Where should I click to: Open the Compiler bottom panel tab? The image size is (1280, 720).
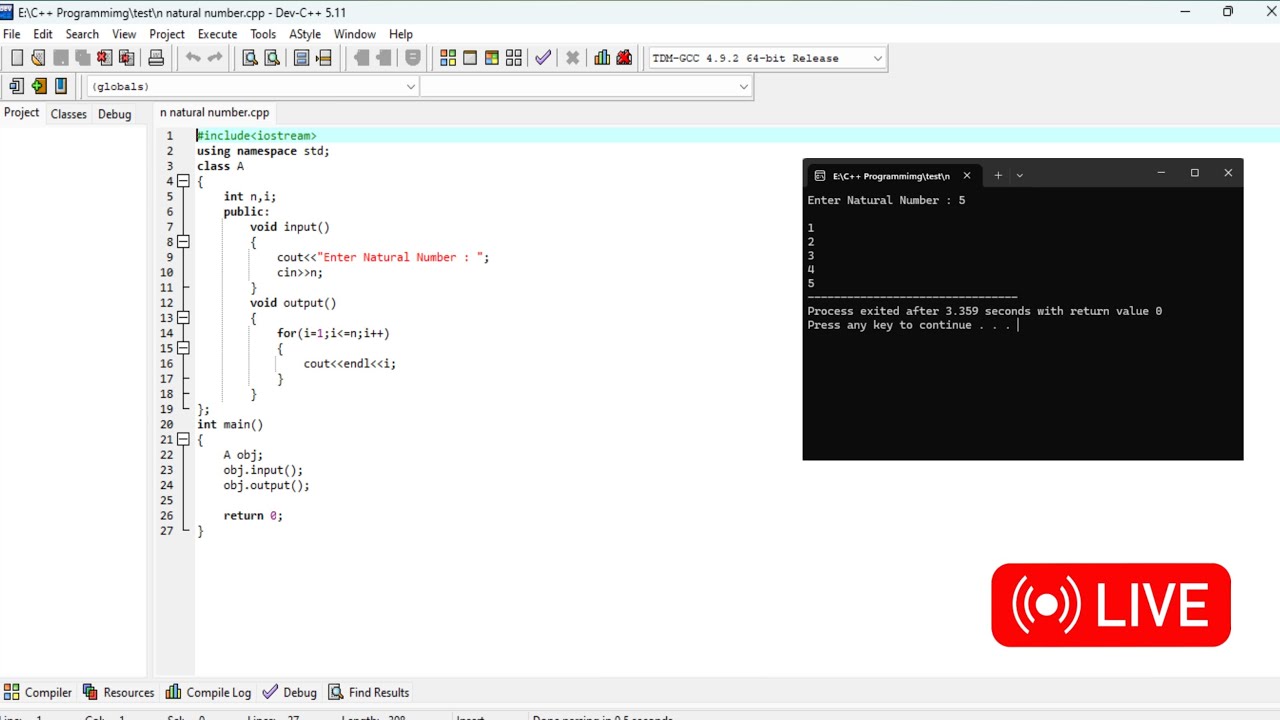point(38,692)
